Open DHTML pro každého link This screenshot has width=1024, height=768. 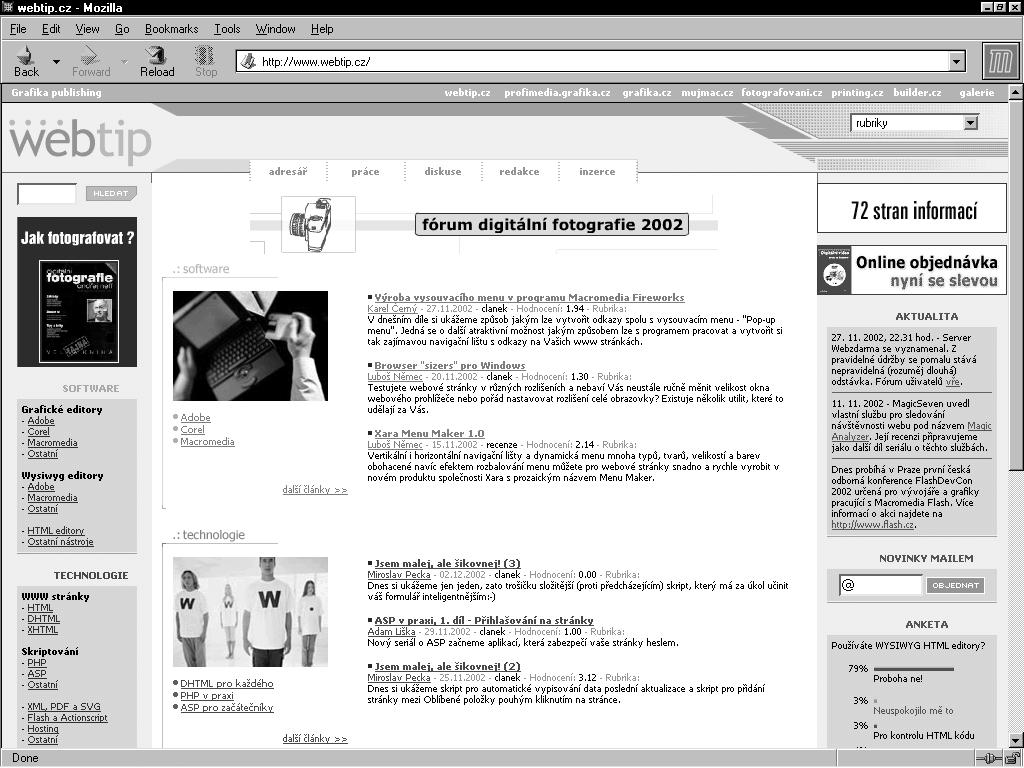point(227,684)
